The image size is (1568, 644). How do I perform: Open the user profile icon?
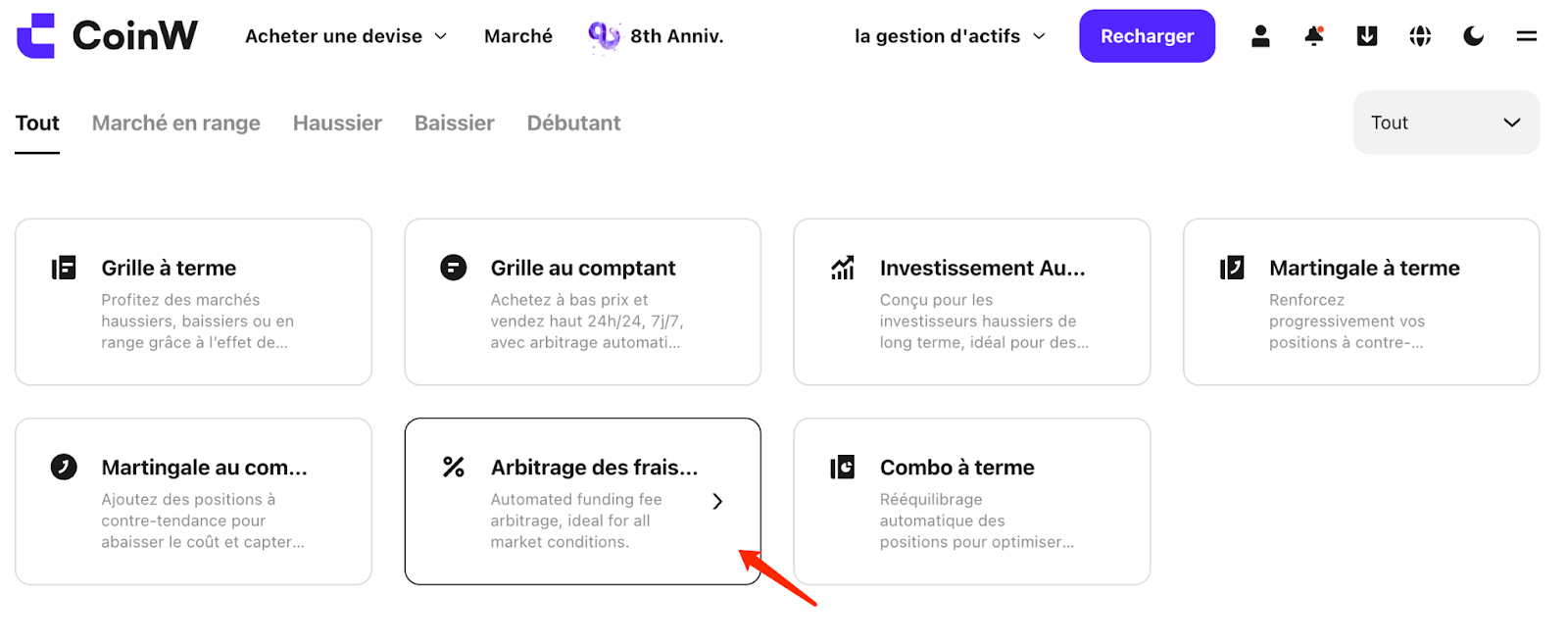[x=1260, y=36]
